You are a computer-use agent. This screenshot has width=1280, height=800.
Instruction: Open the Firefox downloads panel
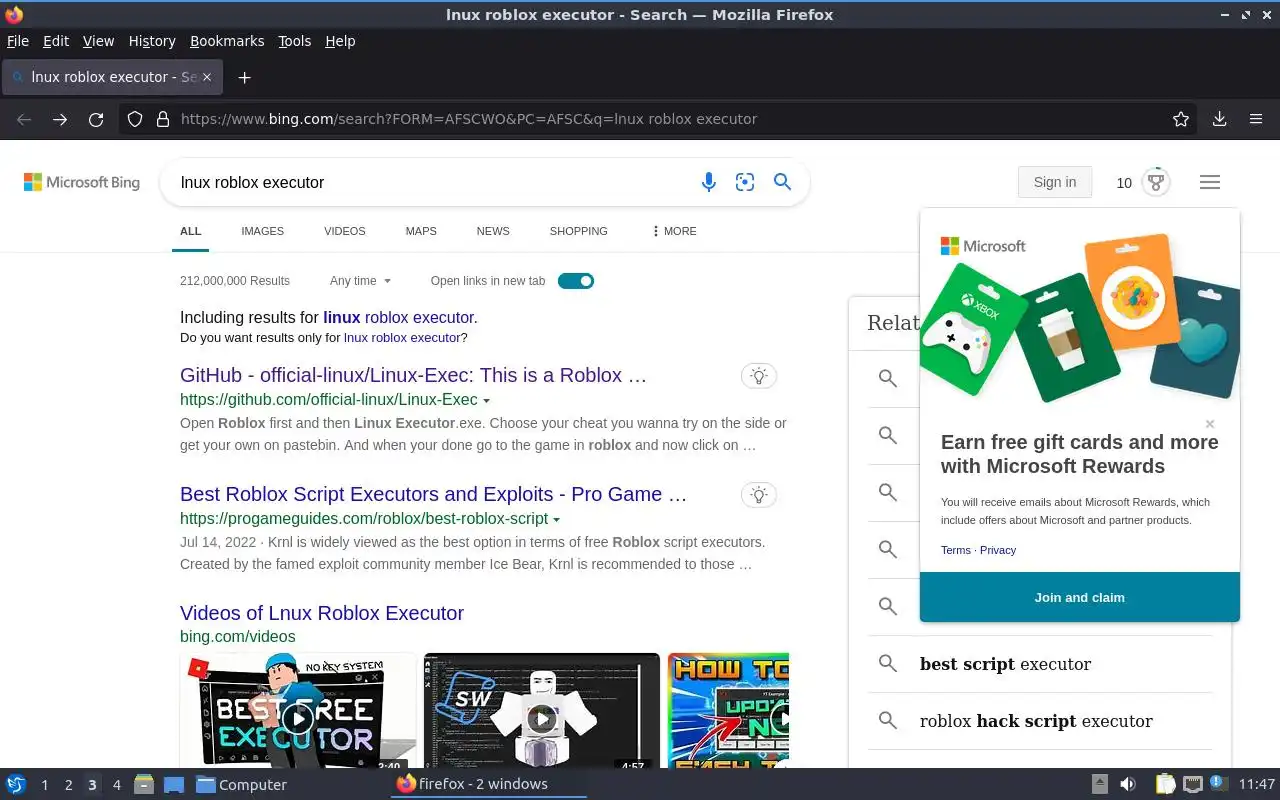(1219, 119)
